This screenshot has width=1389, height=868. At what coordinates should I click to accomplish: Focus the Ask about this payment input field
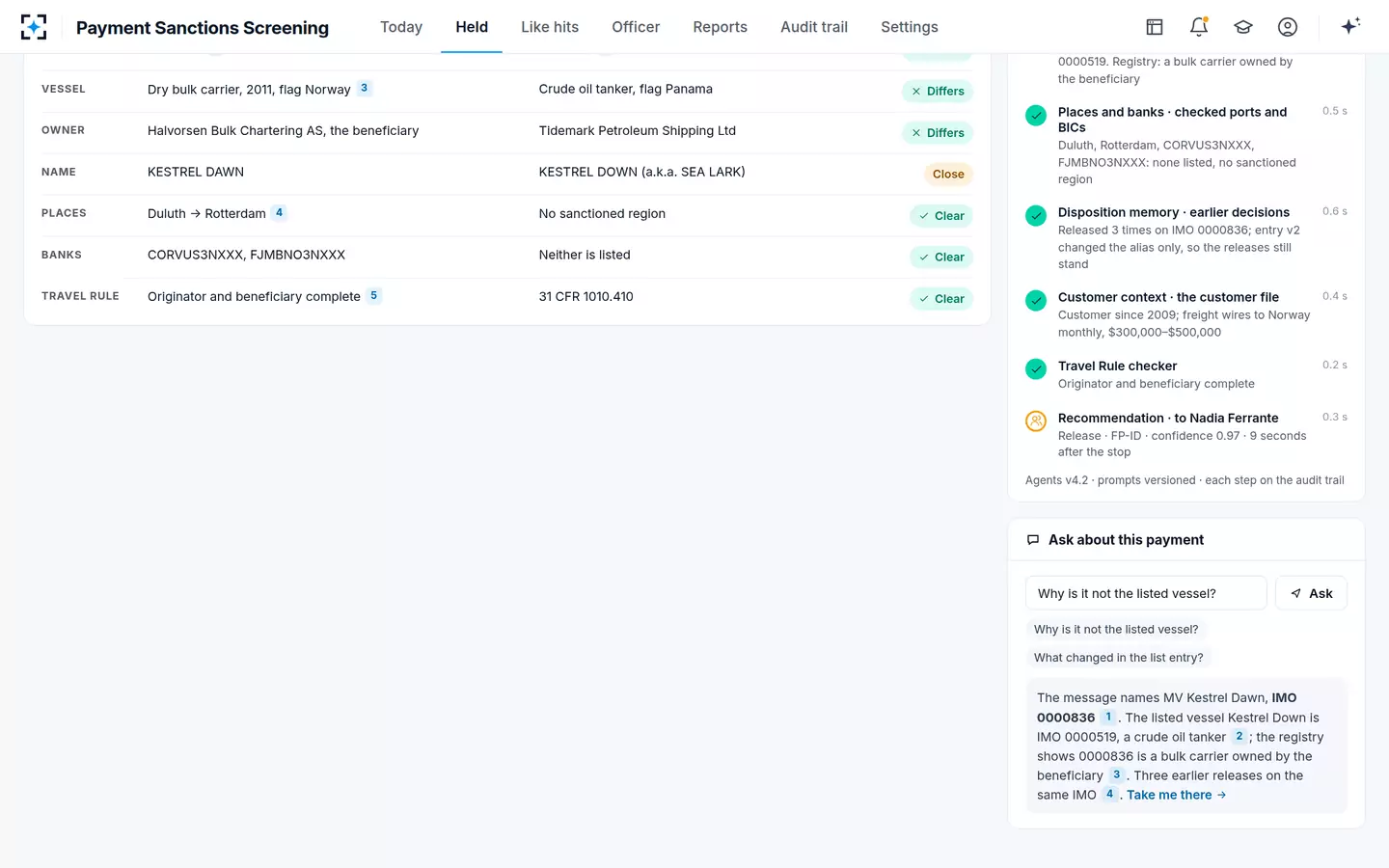(x=1146, y=593)
